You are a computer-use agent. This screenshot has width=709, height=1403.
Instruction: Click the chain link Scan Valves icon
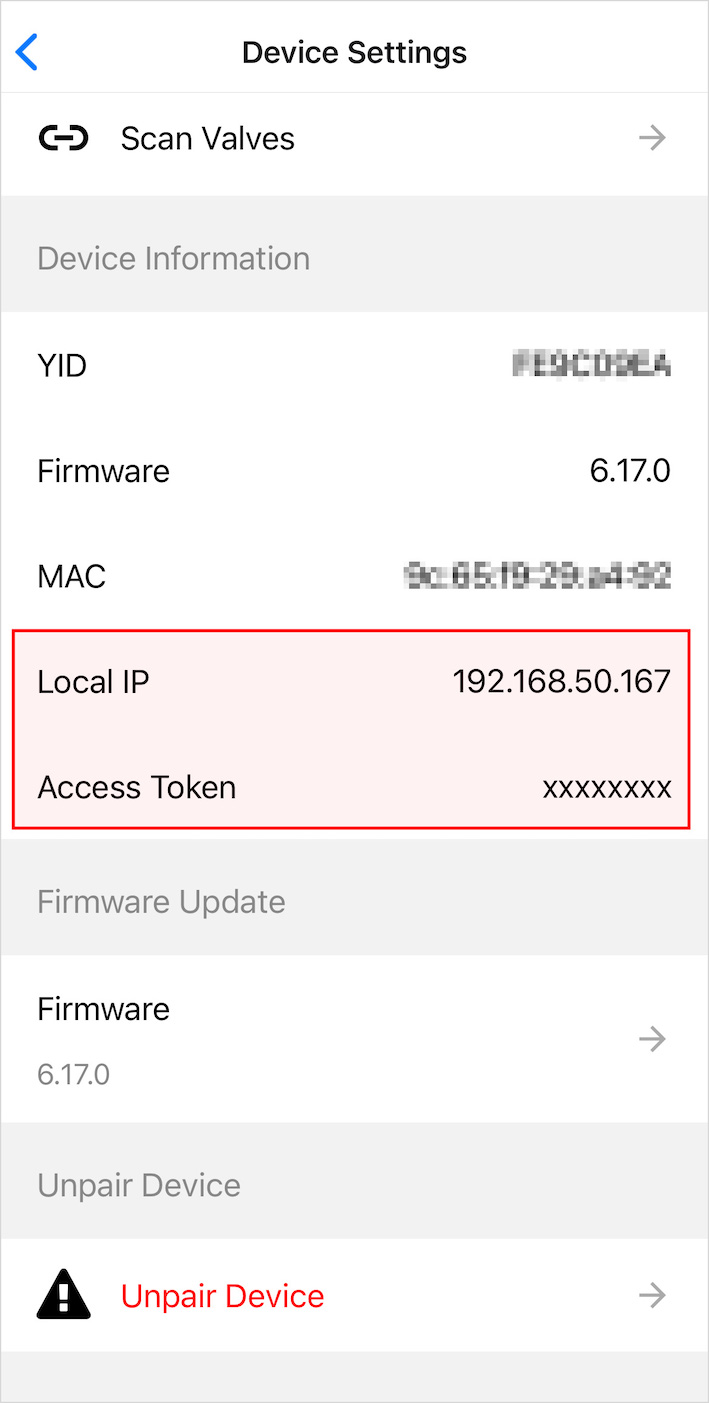coord(63,138)
